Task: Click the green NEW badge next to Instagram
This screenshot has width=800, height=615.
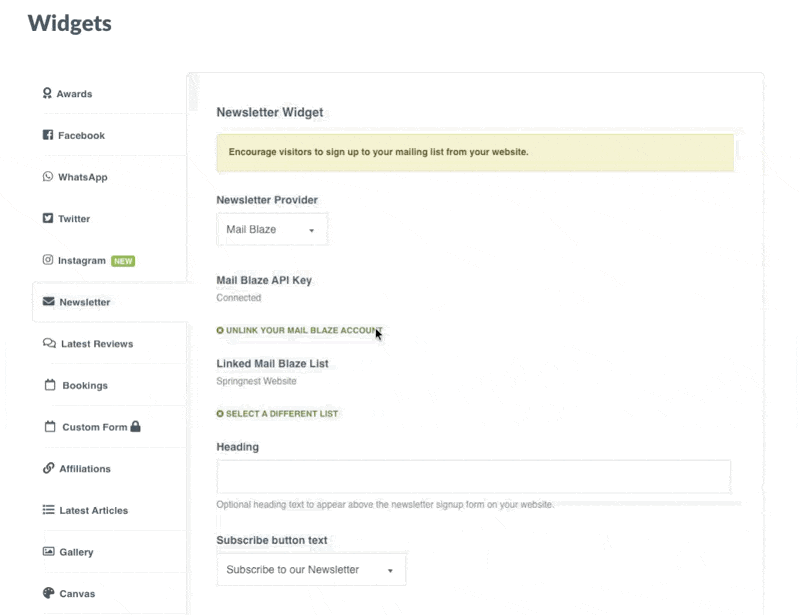Action: click(123, 261)
